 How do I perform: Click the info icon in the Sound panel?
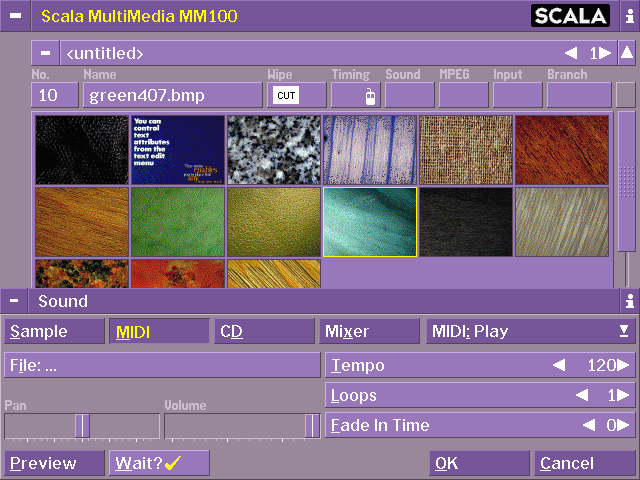[x=627, y=301]
